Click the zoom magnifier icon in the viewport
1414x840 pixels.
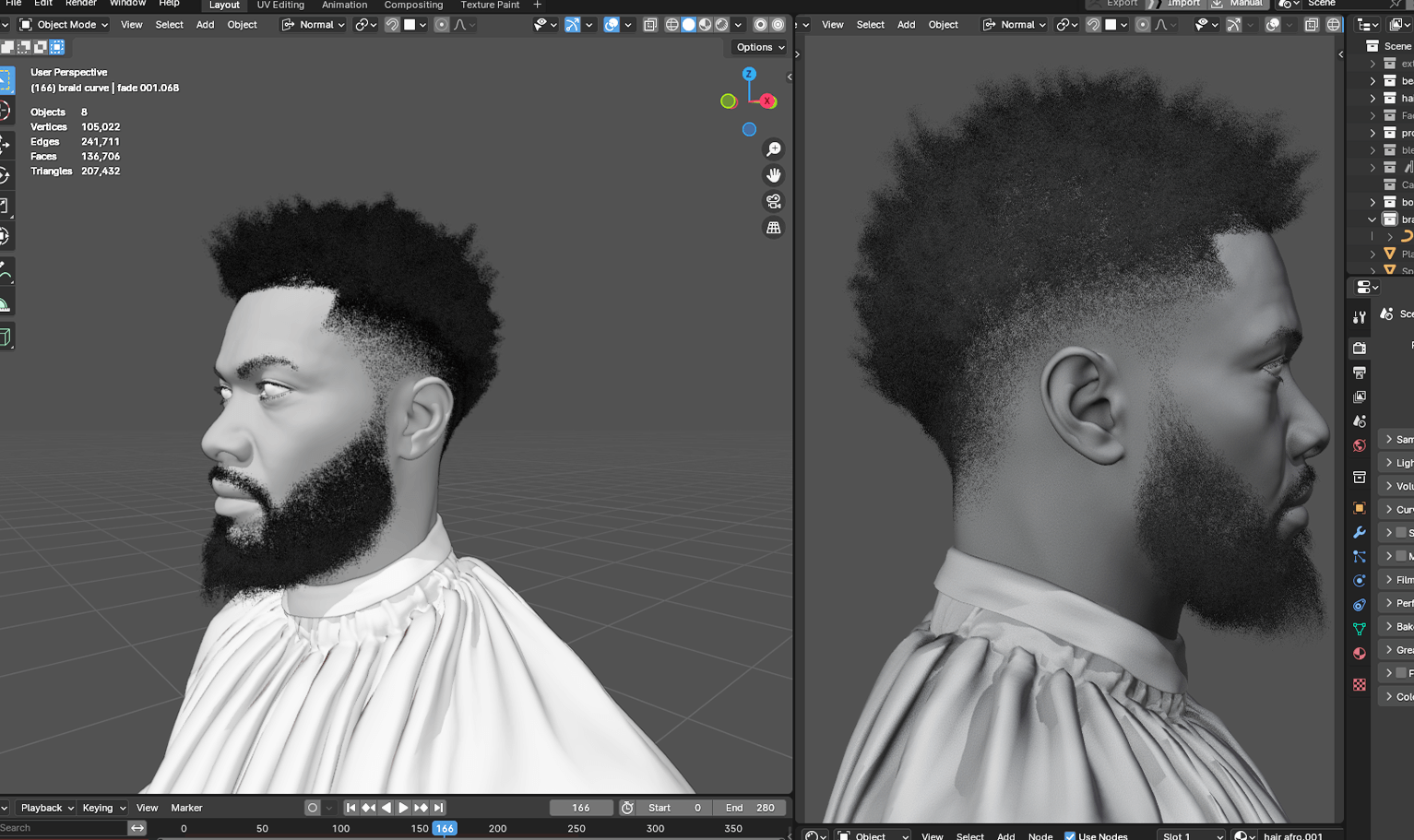[x=774, y=148]
